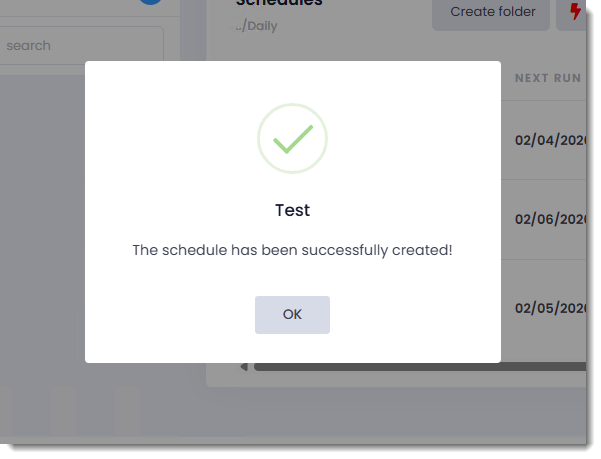Click the blue circle icon above search
601x459 pixels.
click(x=150, y=3)
